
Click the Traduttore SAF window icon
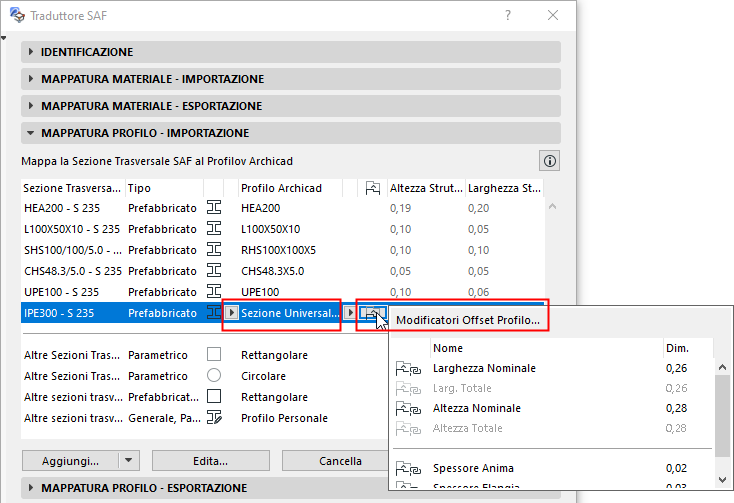(17, 15)
